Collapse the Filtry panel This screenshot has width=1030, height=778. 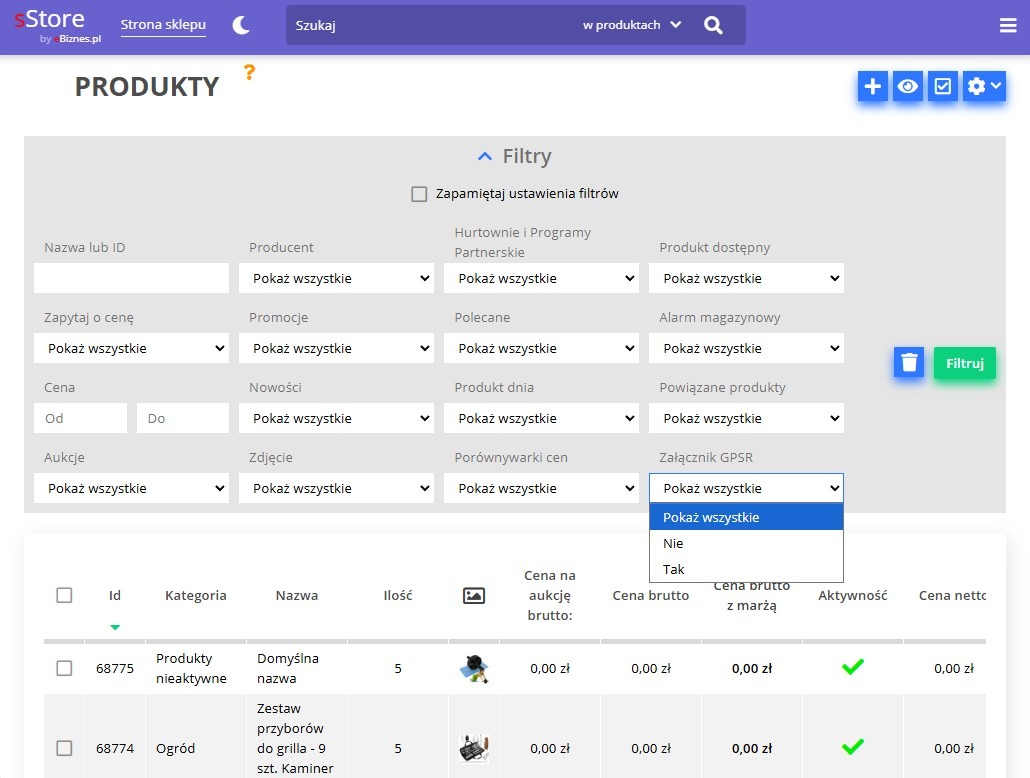515,157
